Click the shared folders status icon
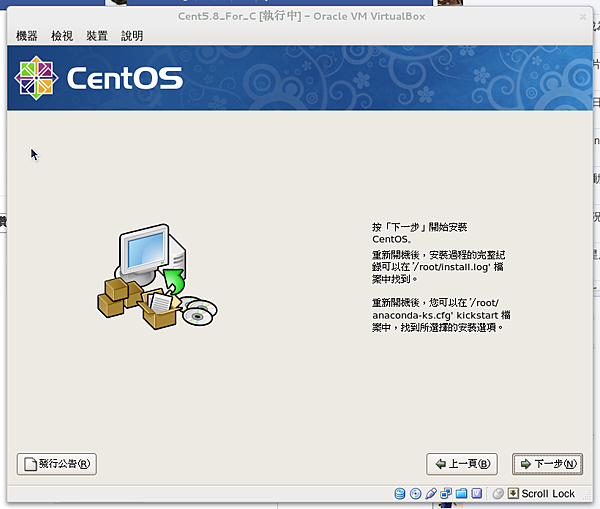 pos(461,494)
